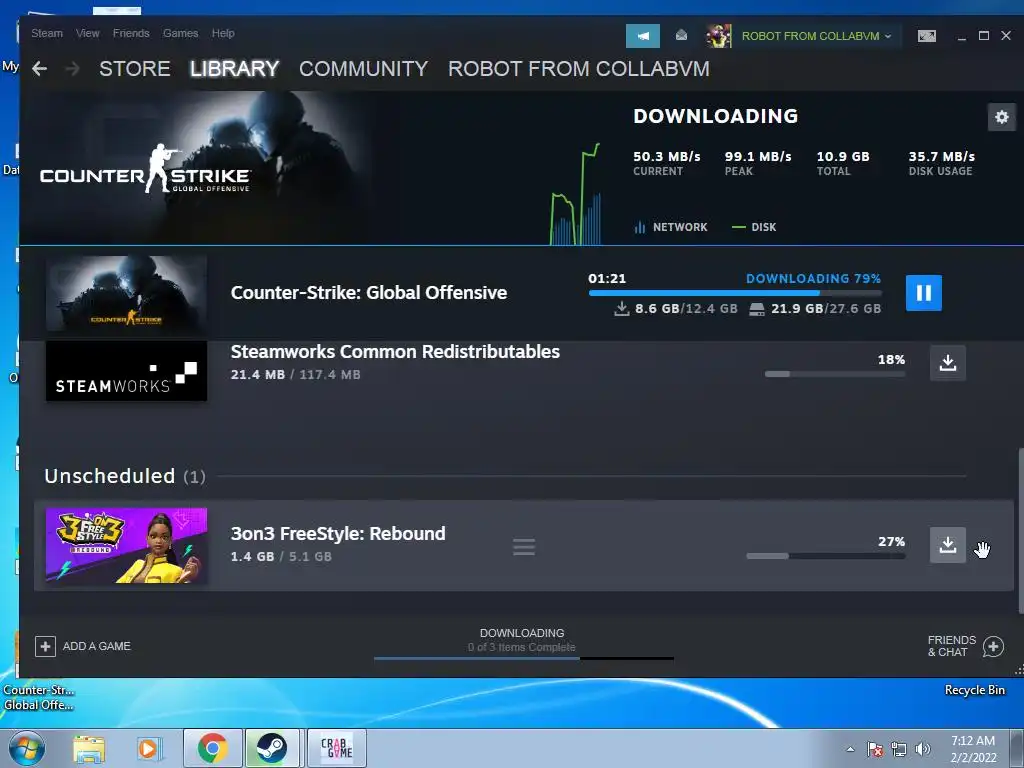
Task: Click the DOWNLOADING 79% status text
Action: (x=813, y=278)
